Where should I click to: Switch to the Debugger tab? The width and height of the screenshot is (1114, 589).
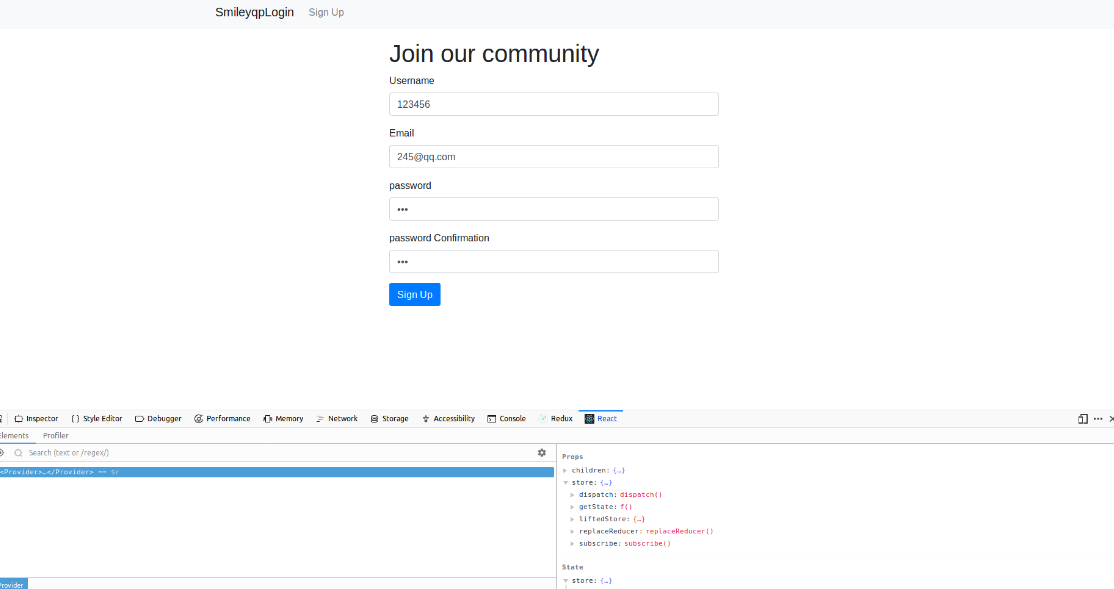pyautogui.click(x=158, y=418)
